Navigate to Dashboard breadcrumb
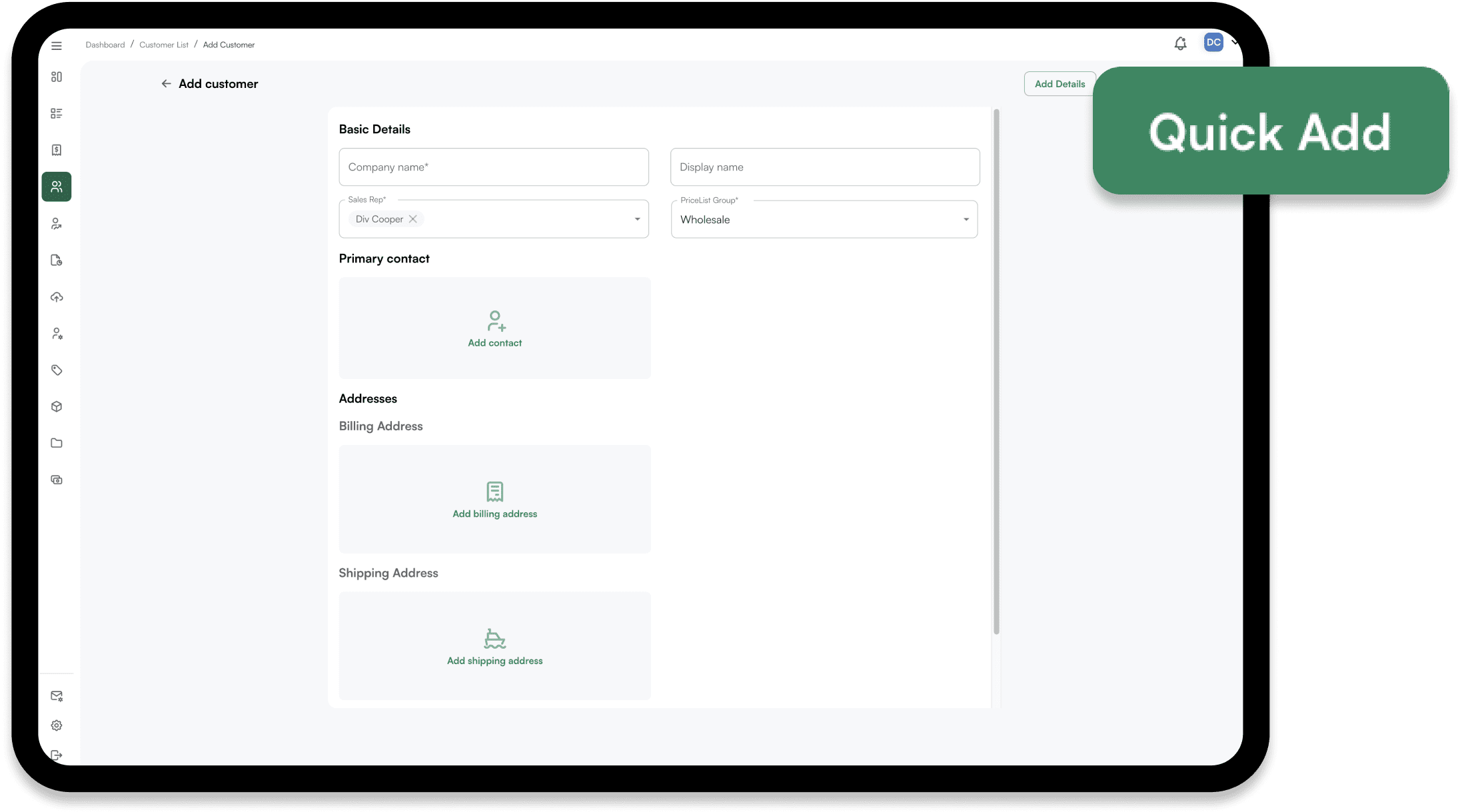This screenshot has width=1460, height=812. point(105,45)
